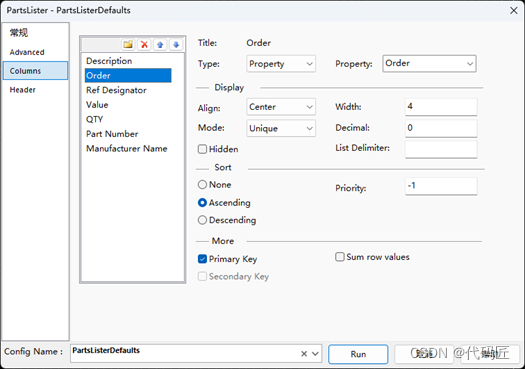Screen dimensions: 525x369
Task: Switch to the Advanced tab
Action: (x=27, y=52)
